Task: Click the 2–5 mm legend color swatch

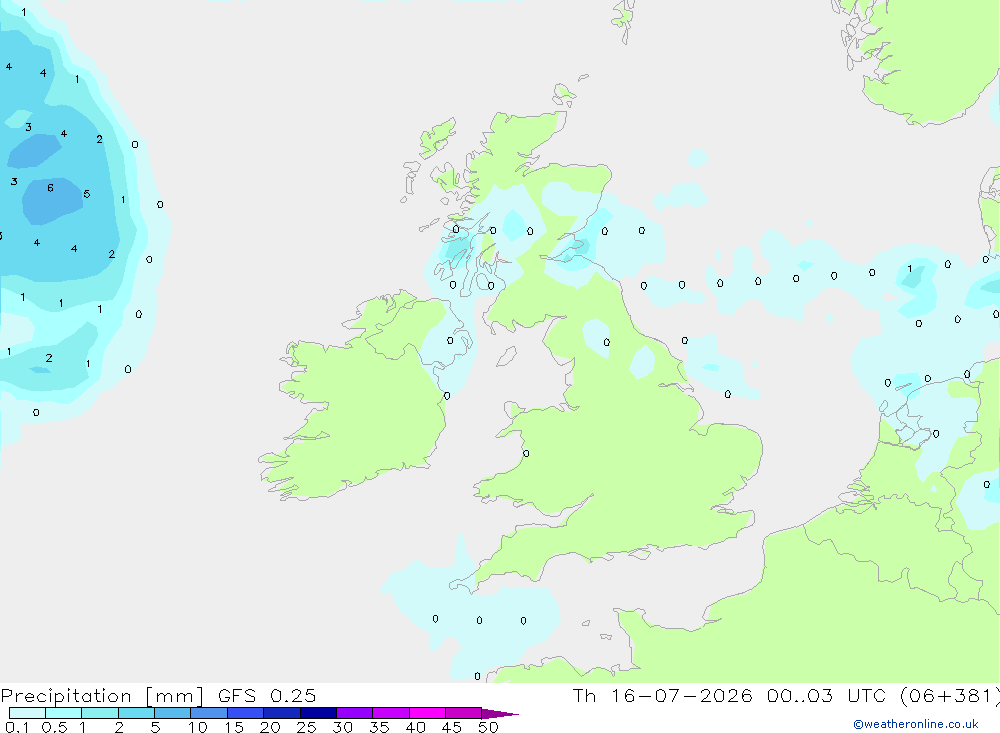Action: click(x=136, y=713)
